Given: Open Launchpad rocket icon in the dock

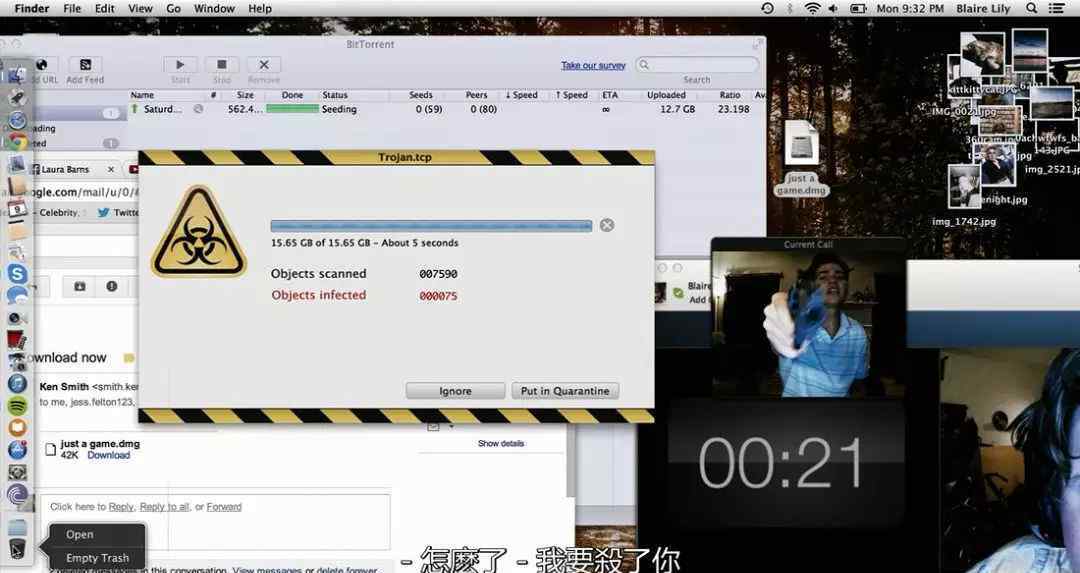Looking at the screenshot, I should pos(17,98).
